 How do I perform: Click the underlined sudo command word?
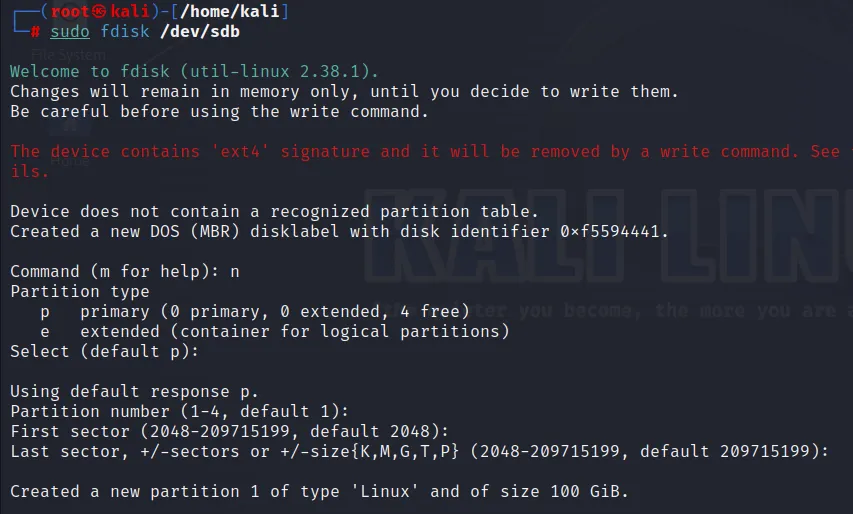70,31
